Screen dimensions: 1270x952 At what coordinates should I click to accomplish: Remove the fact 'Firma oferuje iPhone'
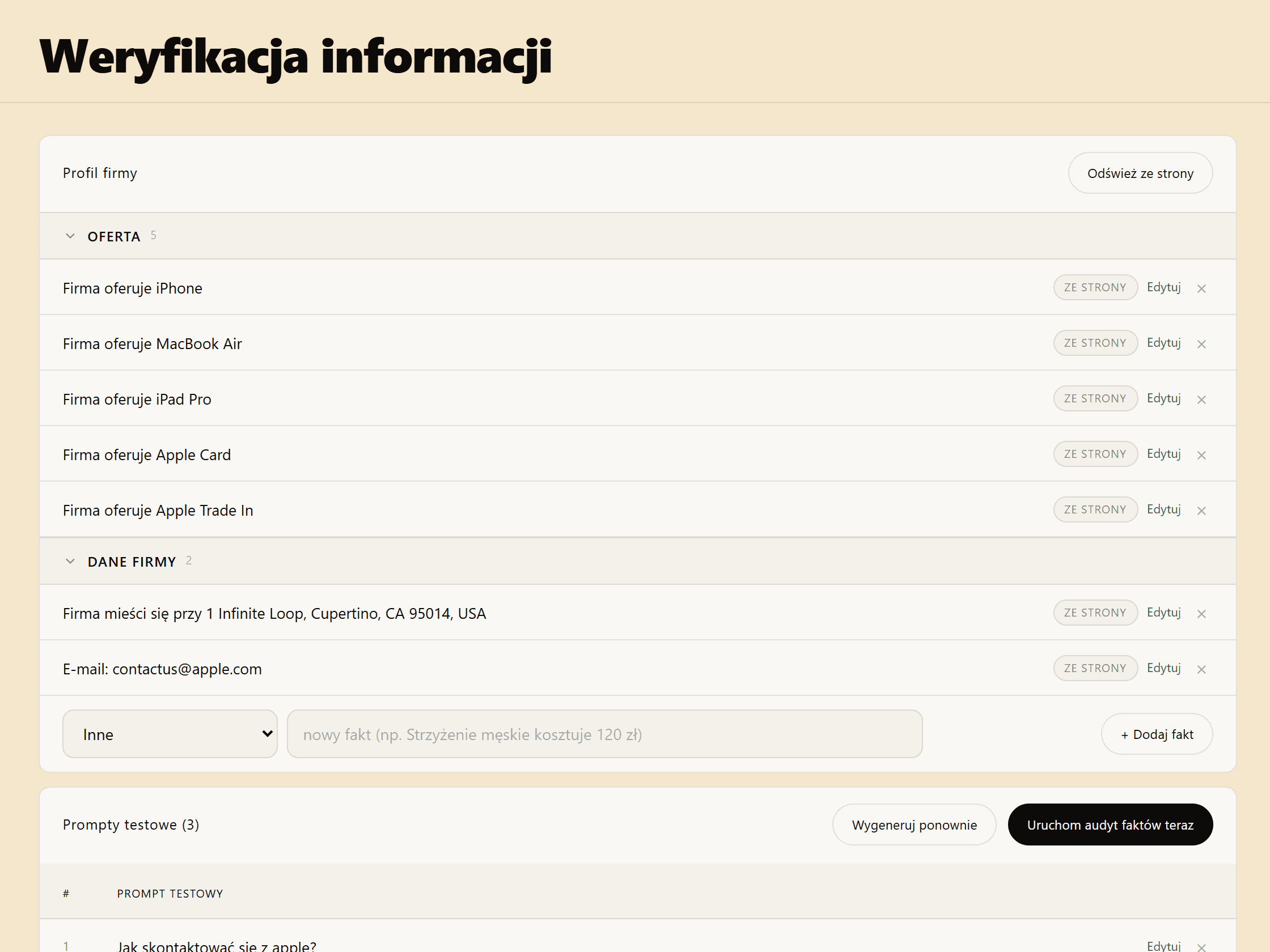pyautogui.click(x=1201, y=288)
